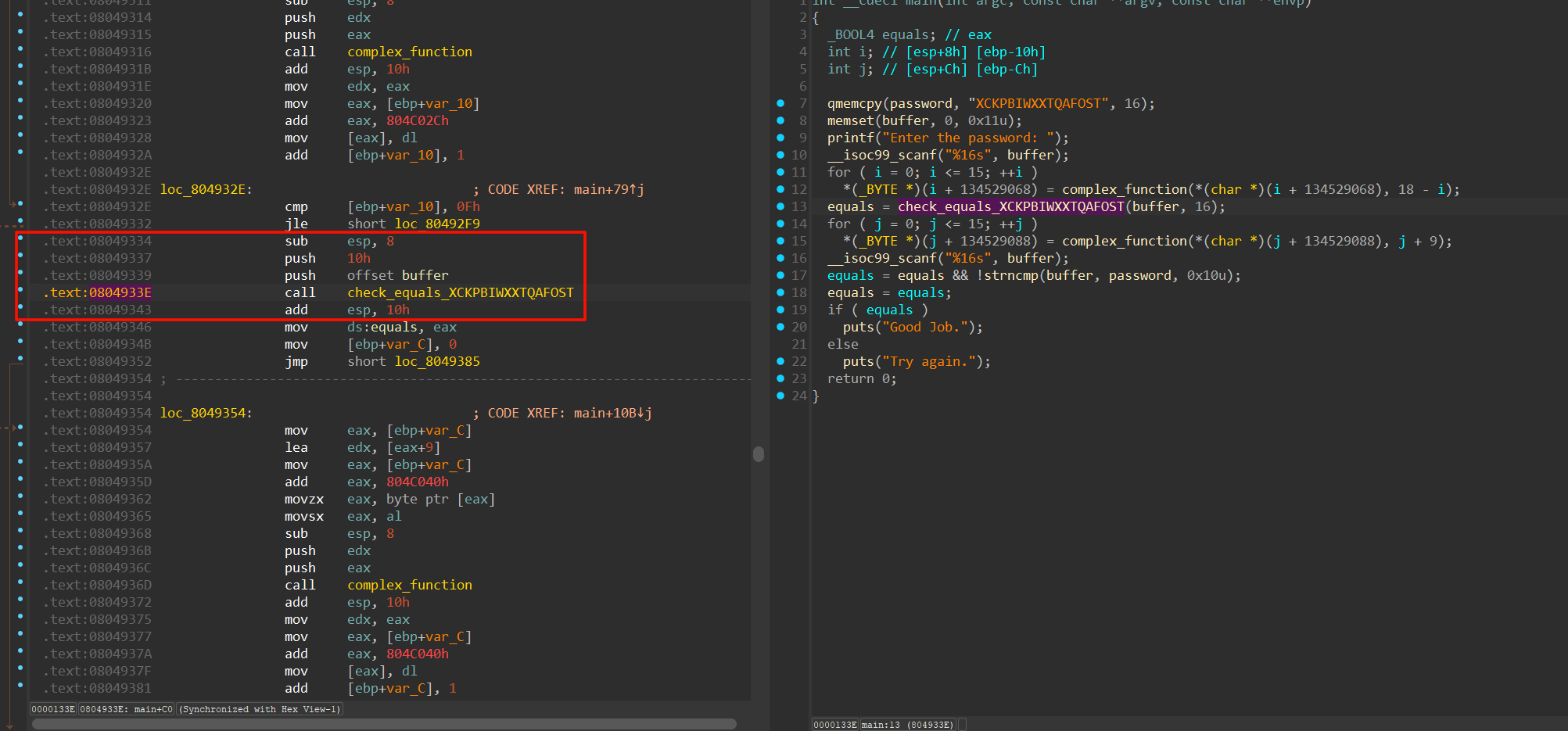Click __isoc99_scanf on pseudocode line 10

coord(881,155)
